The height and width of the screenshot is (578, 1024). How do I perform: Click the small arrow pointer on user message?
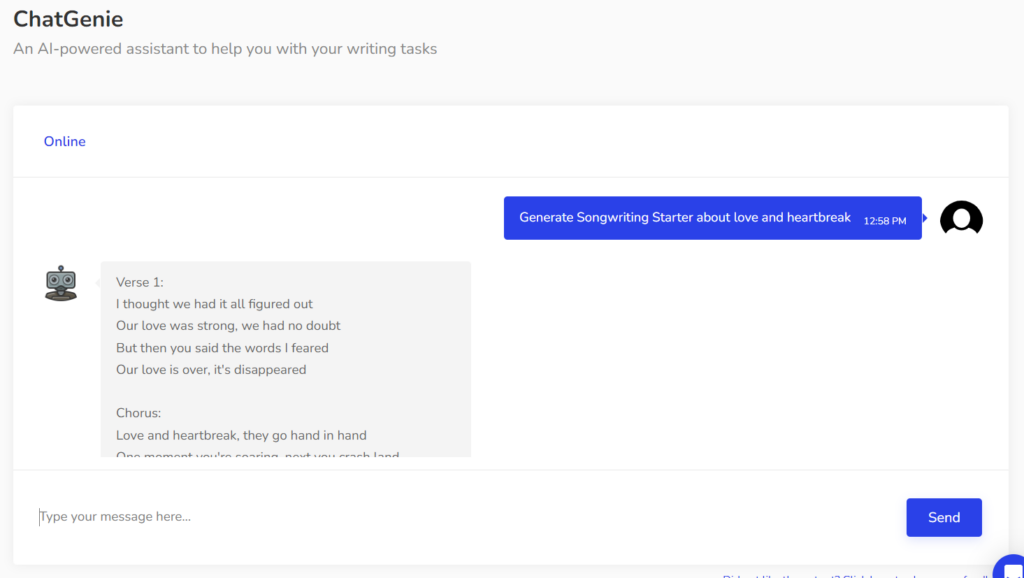925,218
